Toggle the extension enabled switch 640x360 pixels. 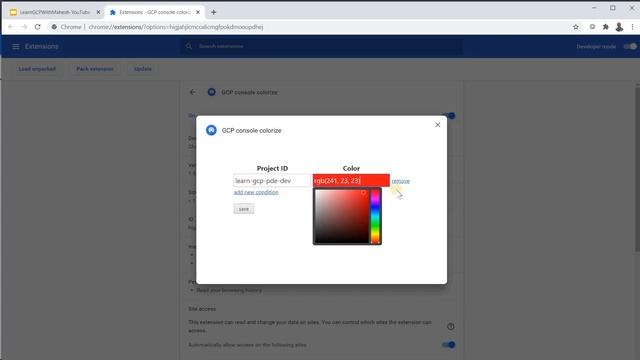pyautogui.click(x=449, y=116)
